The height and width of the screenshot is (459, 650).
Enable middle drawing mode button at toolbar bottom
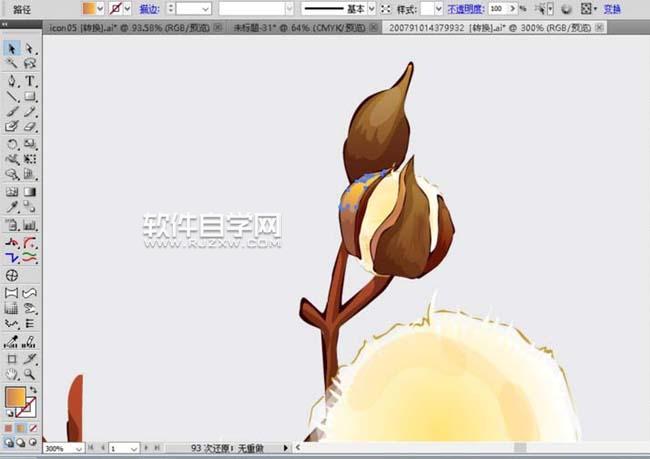[x=21, y=442]
